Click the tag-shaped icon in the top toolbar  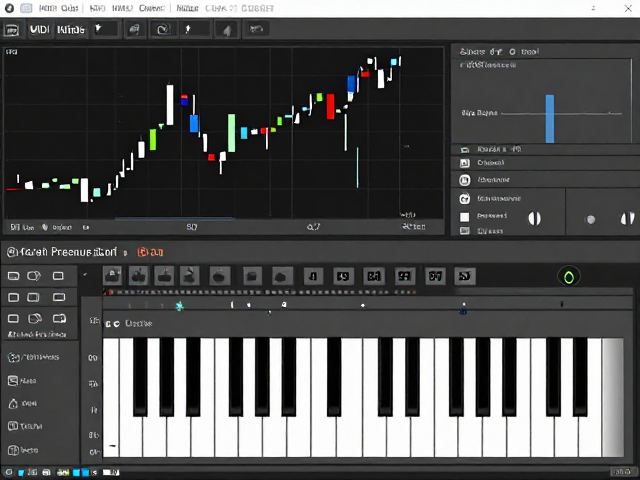pyautogui.click(x=134, y=29)
